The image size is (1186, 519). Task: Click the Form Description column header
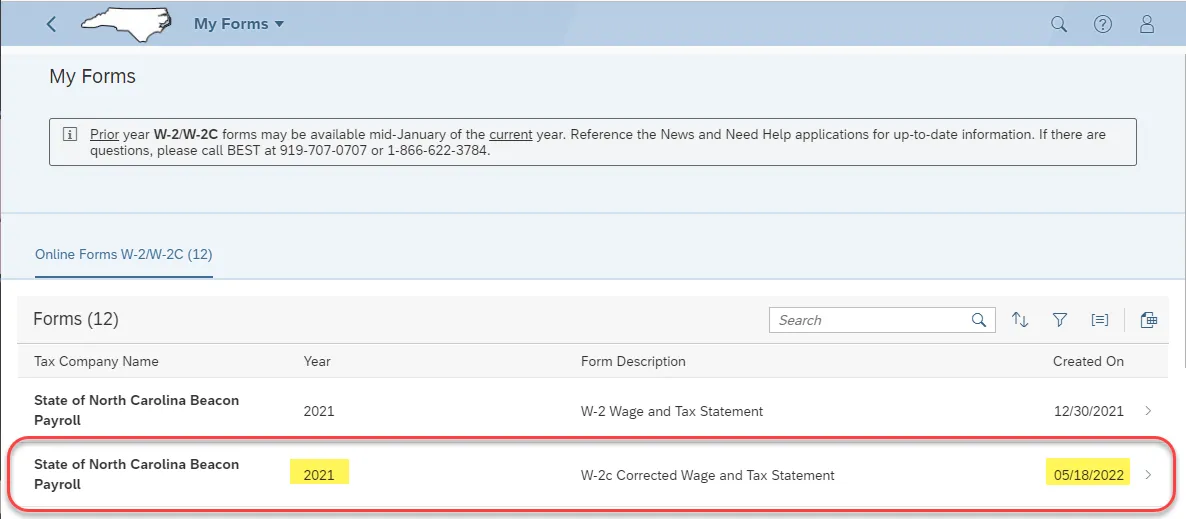633,362
